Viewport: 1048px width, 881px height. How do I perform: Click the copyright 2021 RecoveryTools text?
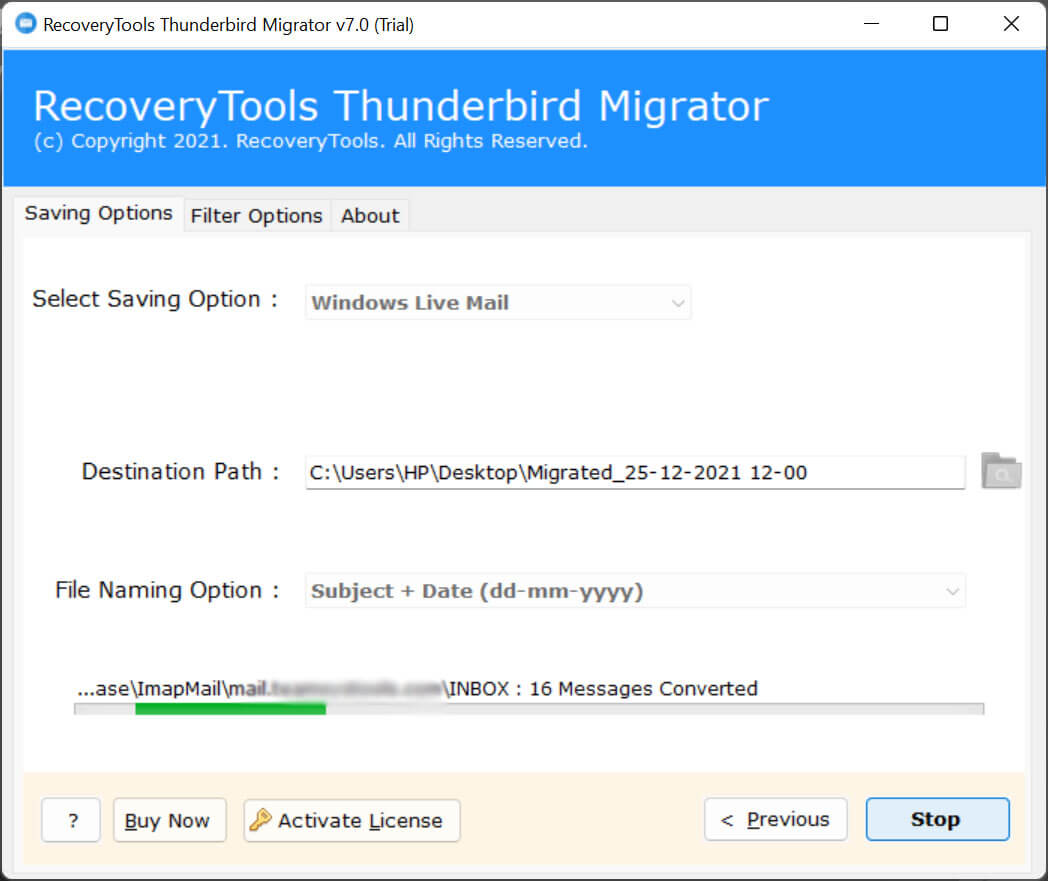pyautogui.click(x=311, y=141)
